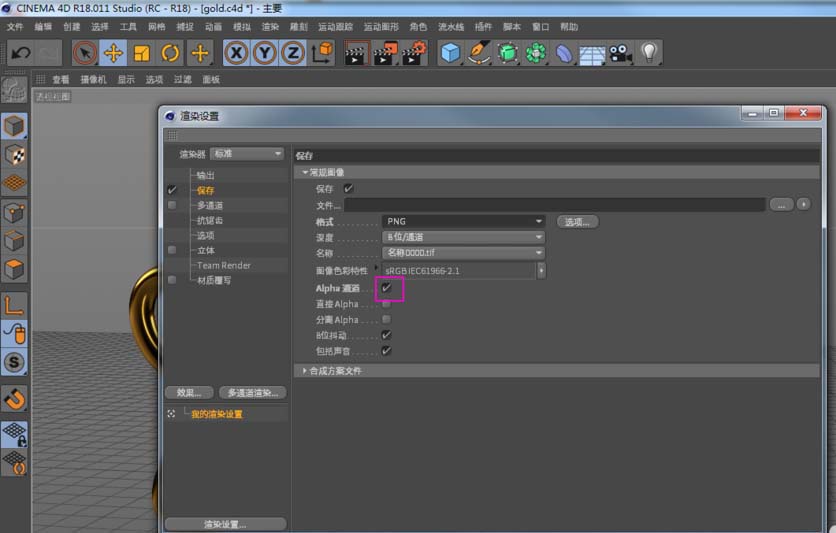
Task: Click the camera icon in the toolbar
Action: tap(621, 53)
